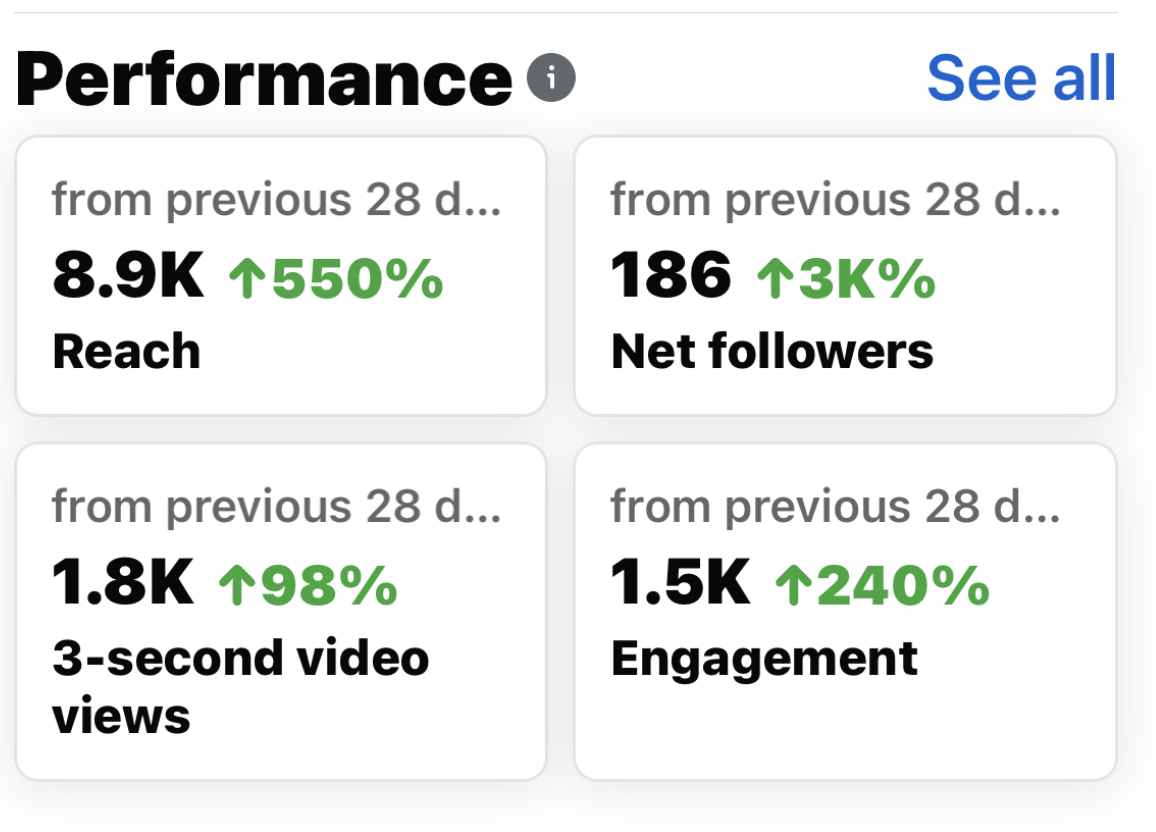Image resolution: width=1156 pixels, height=832 pixels.
Task: Click the Engagement label text
Action: [764, 659]
